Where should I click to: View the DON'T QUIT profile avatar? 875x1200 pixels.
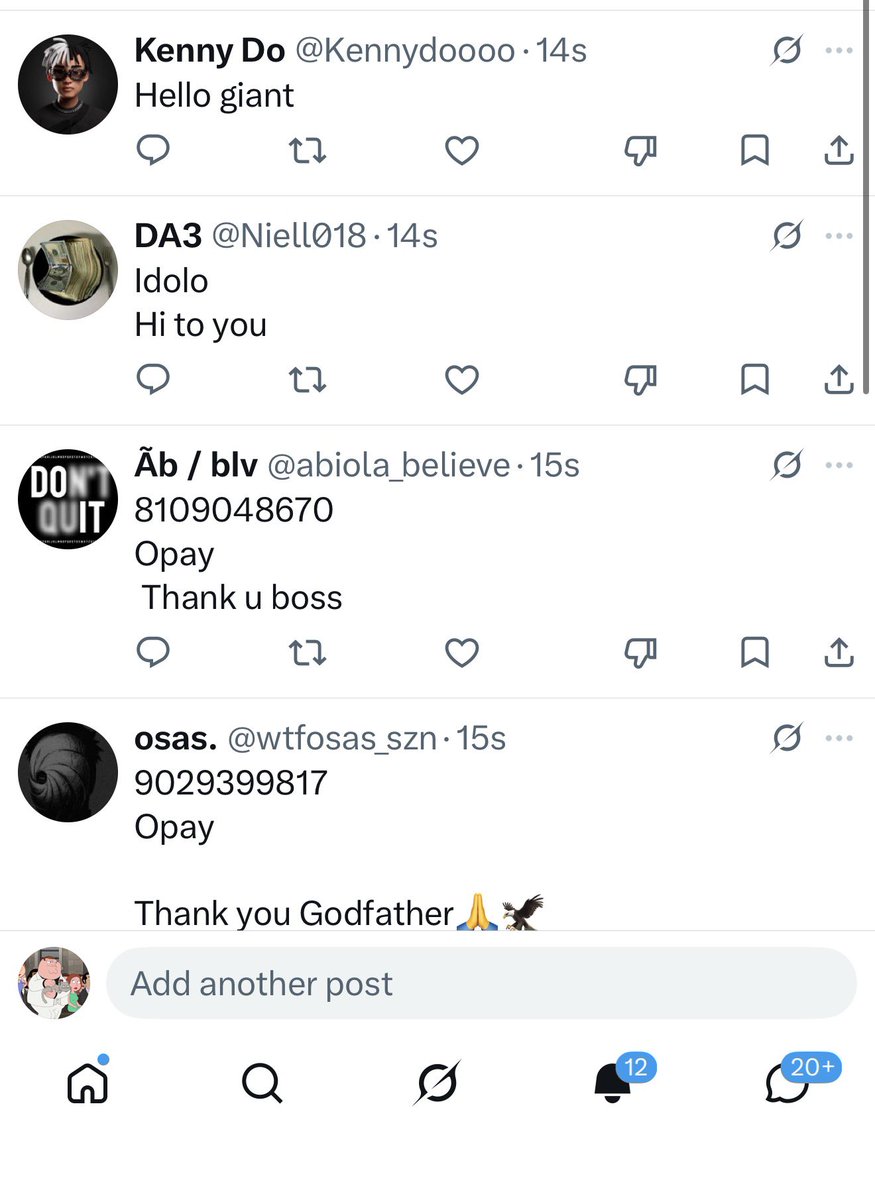pyautogui.click(x=69, y=498)
